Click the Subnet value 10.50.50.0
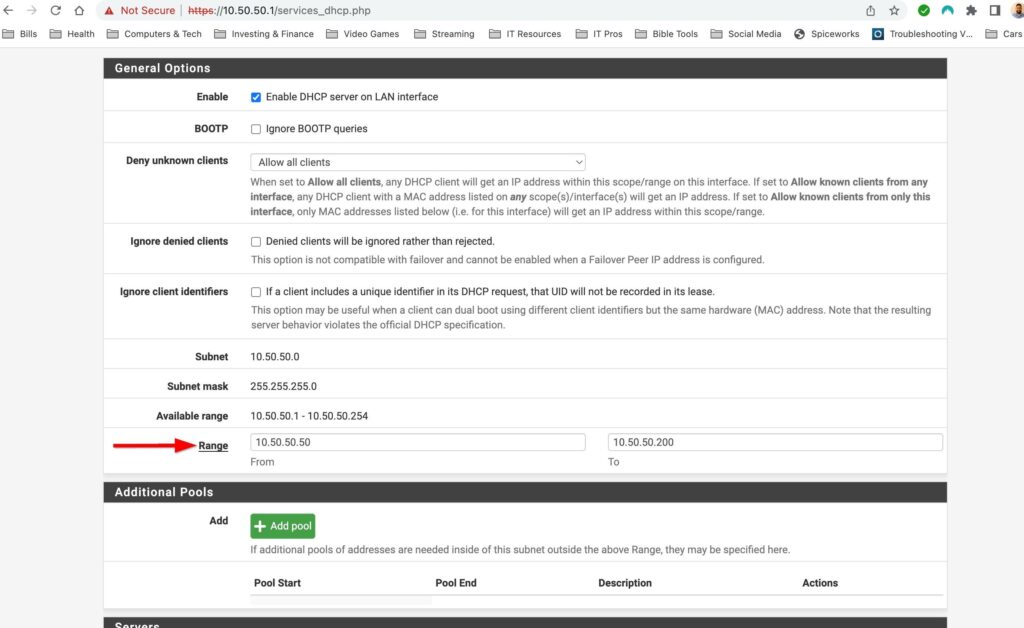The image size is (1024, 628). (x=275, y=356)
